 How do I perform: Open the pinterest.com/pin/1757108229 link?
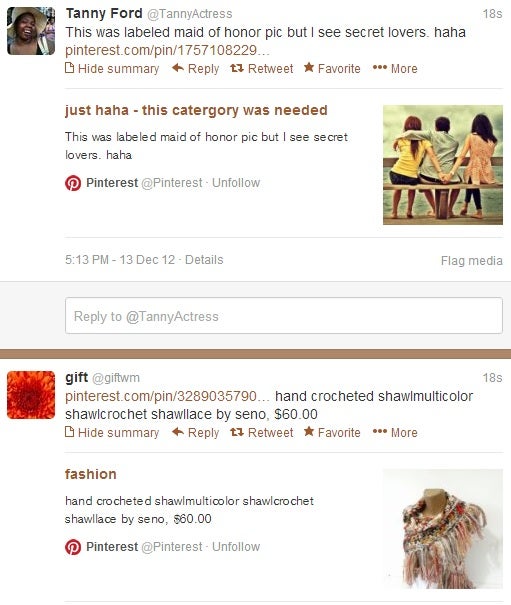167,50
